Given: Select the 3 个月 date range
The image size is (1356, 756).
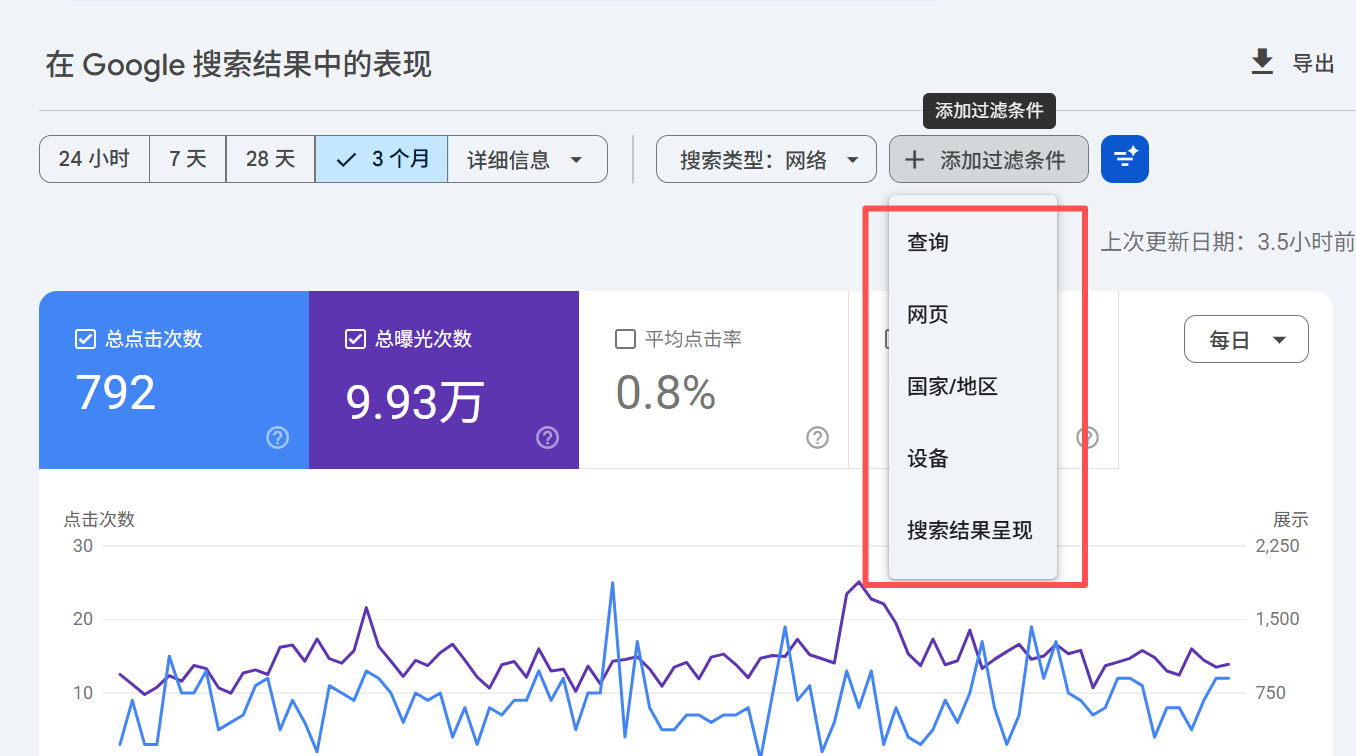Looking at the screenshot, I should 381,159.
